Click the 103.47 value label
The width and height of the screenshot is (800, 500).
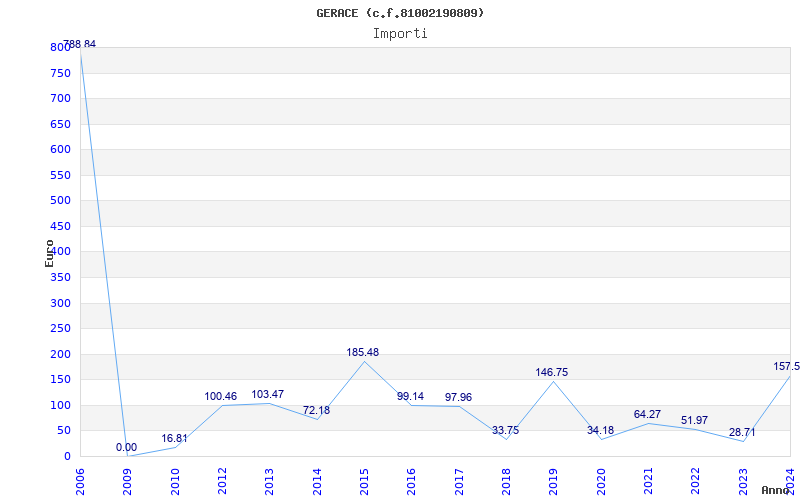pos(267,394)
